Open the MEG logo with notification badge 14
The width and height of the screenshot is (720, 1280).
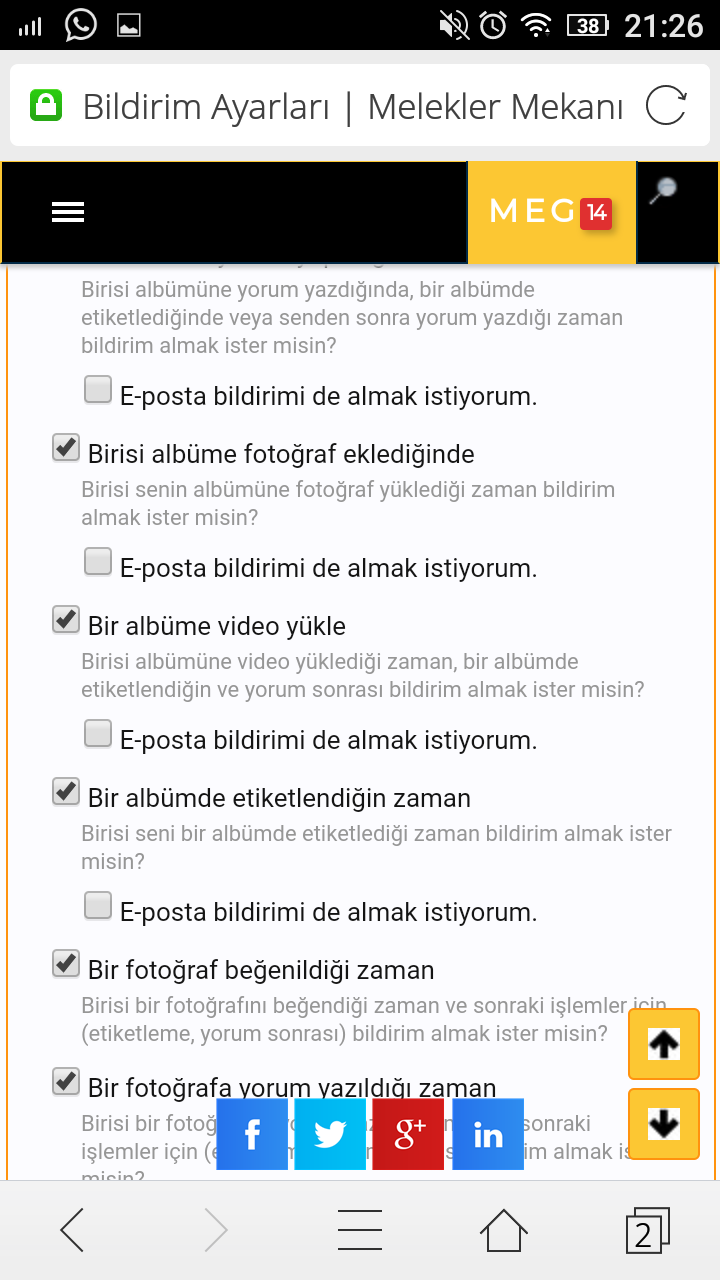(x=552, y=211)
